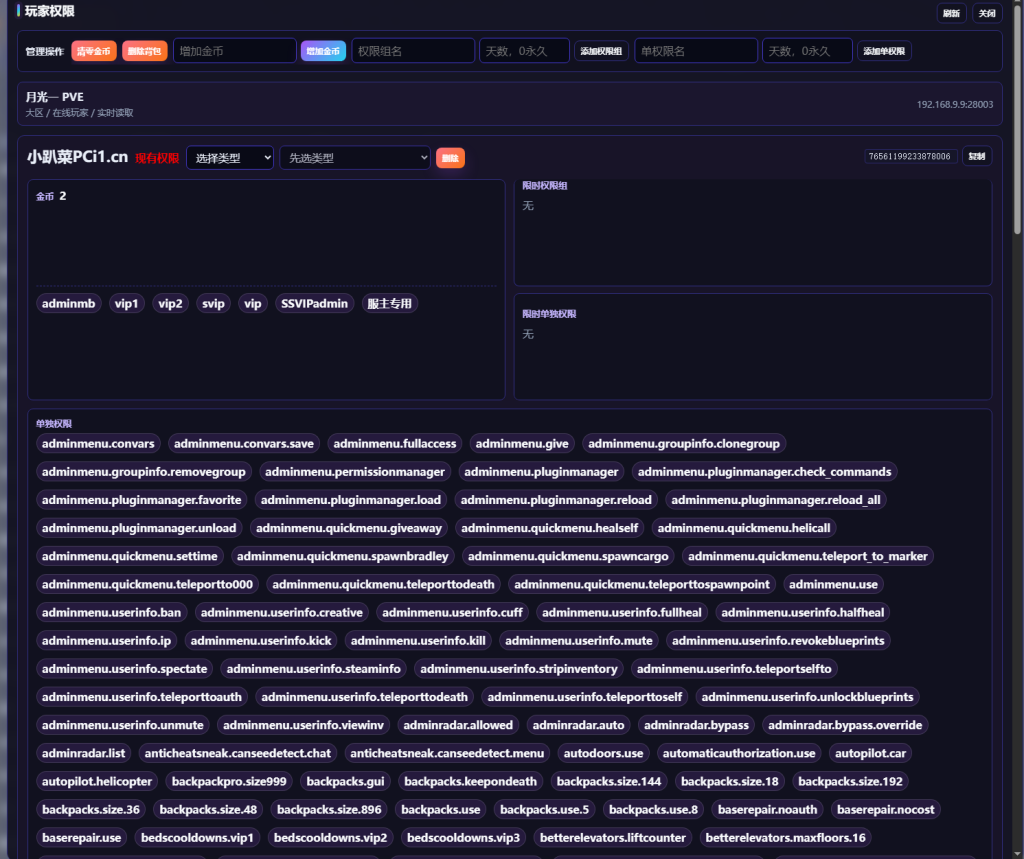Select the vip1 group chip
This screenshot has width=1024, height=859.
tap(127, 304)
